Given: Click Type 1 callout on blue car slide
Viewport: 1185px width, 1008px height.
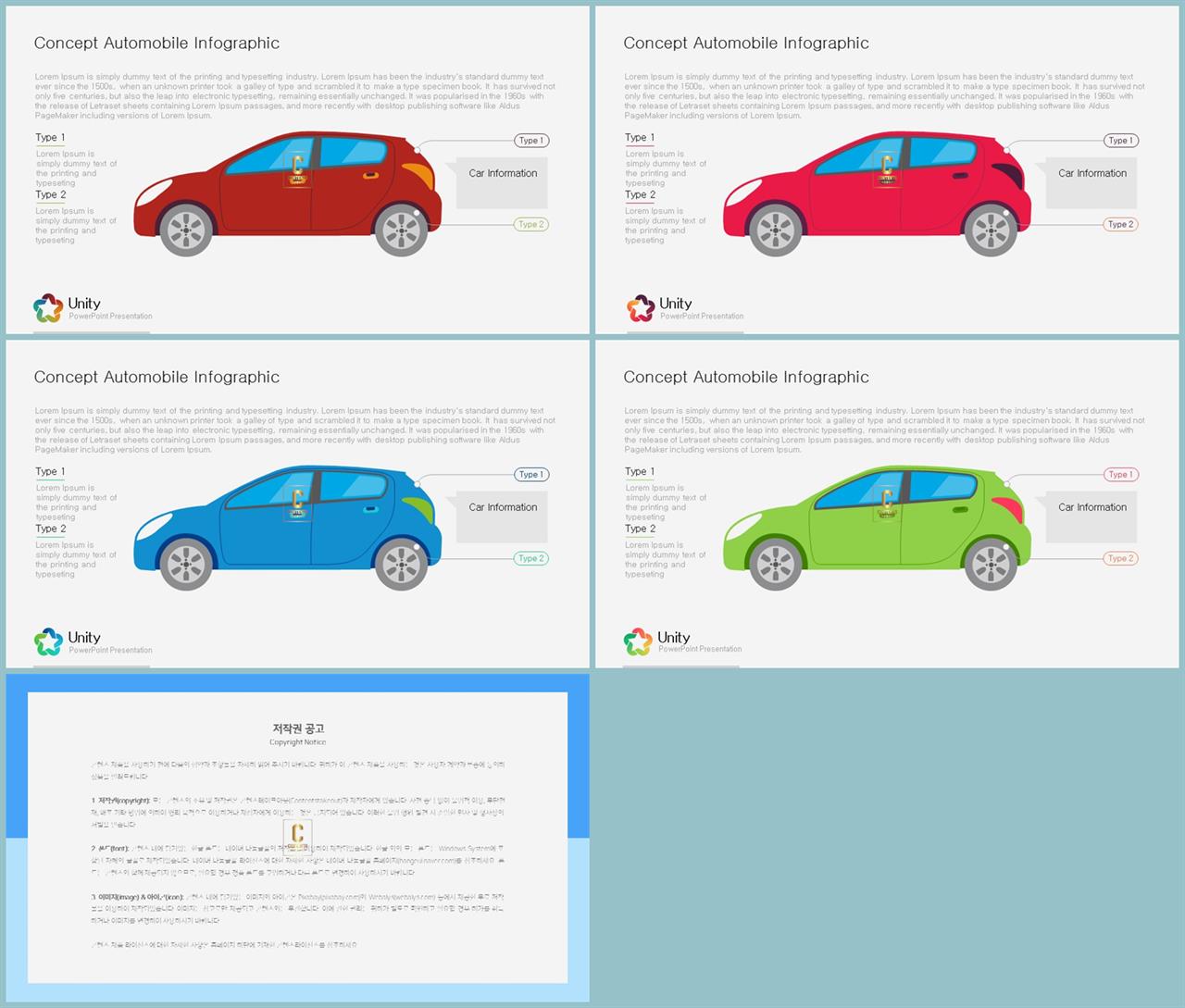Looking at the screenshot, I should click(531, 474).
